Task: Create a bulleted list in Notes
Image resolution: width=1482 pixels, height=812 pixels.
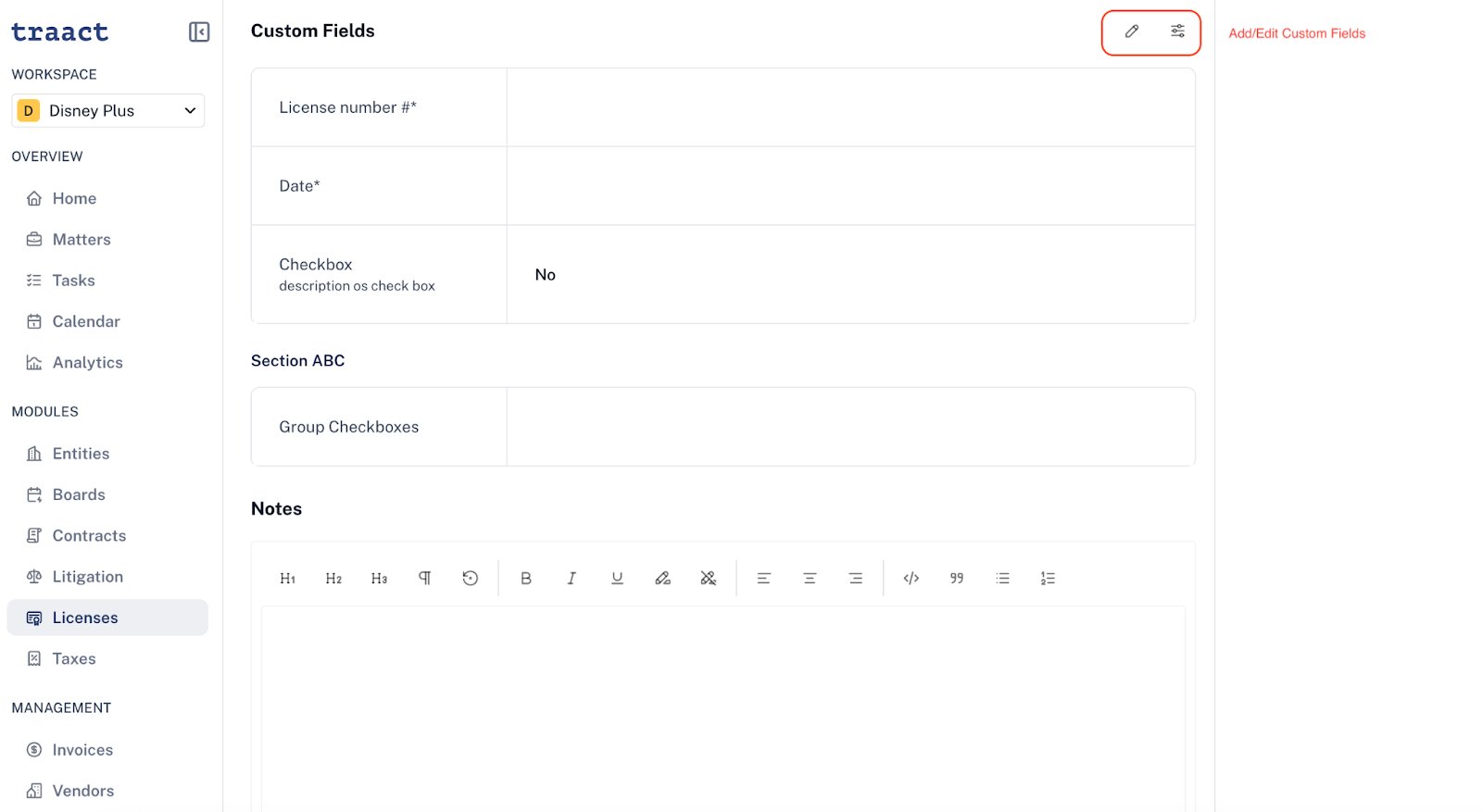Action: click(x=1002, y=579)
